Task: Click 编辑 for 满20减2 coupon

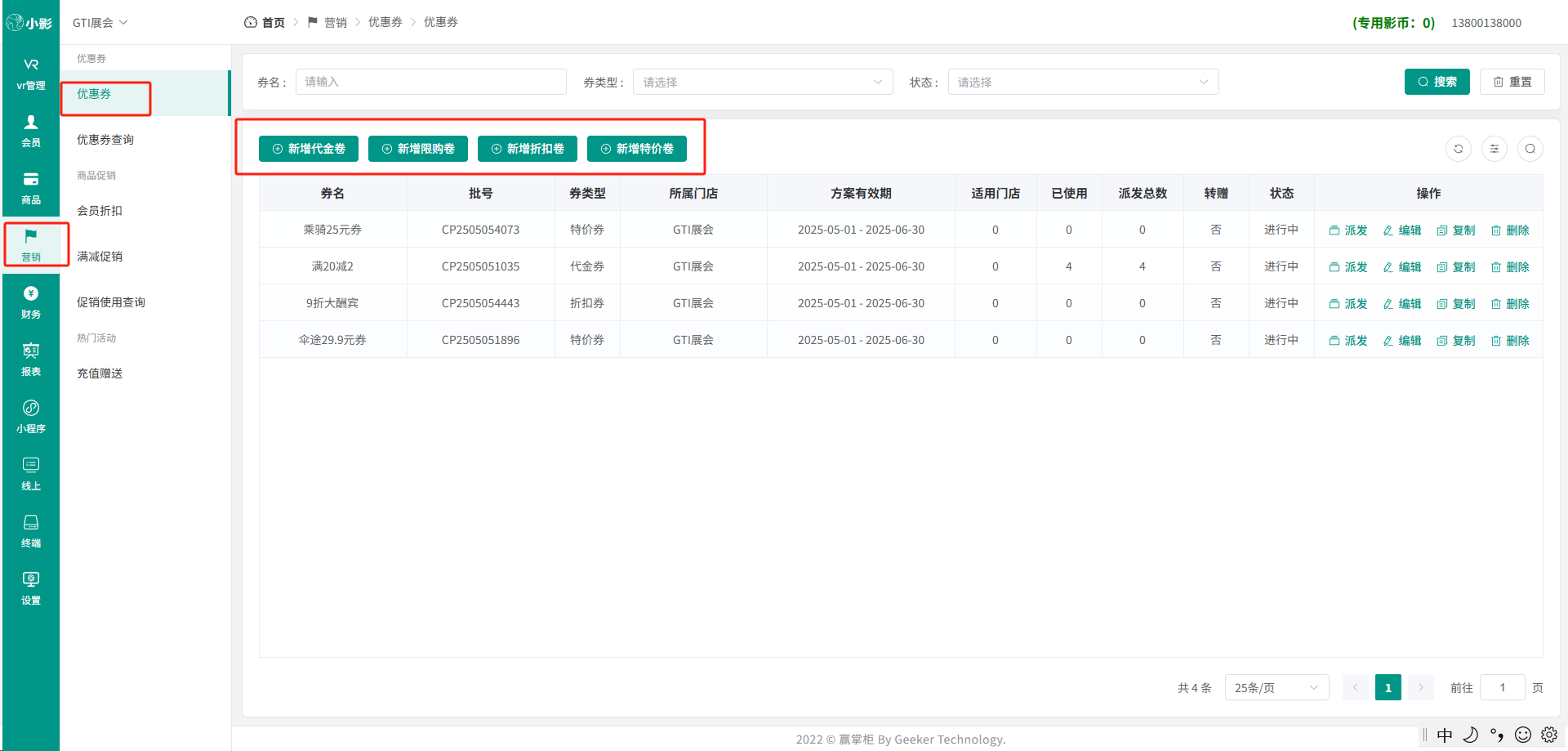Action: pos(1402,267)
